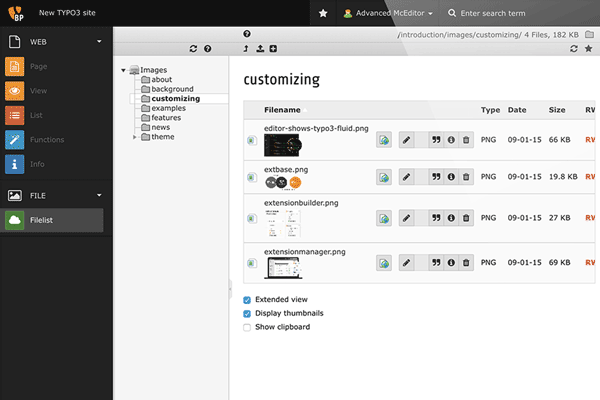Delete extensionmanager.png using trash icon
Image resolution: width=600 pixels, height=400 pixels.
click(465, 262)
